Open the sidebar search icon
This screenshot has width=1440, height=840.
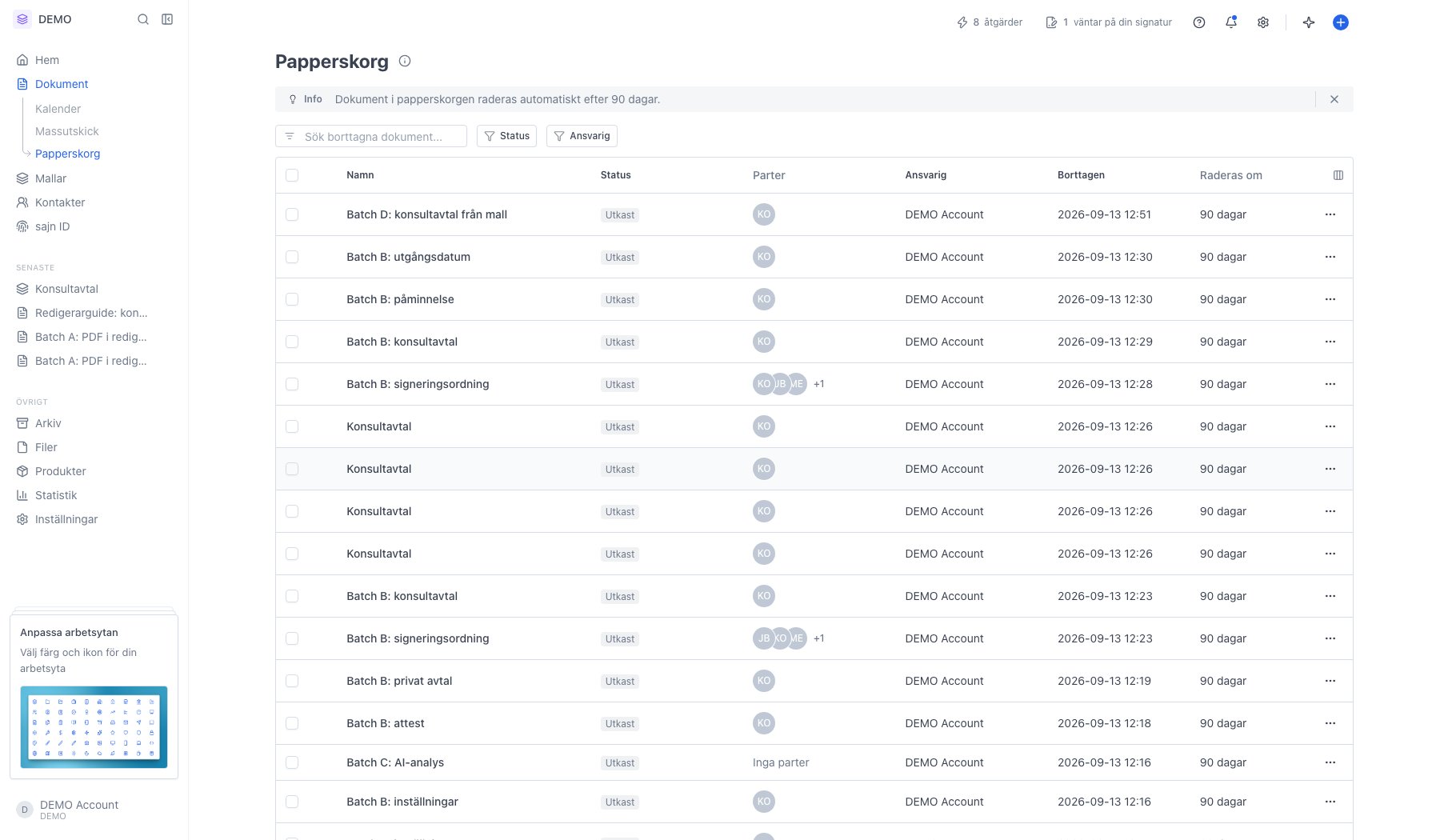143,19
